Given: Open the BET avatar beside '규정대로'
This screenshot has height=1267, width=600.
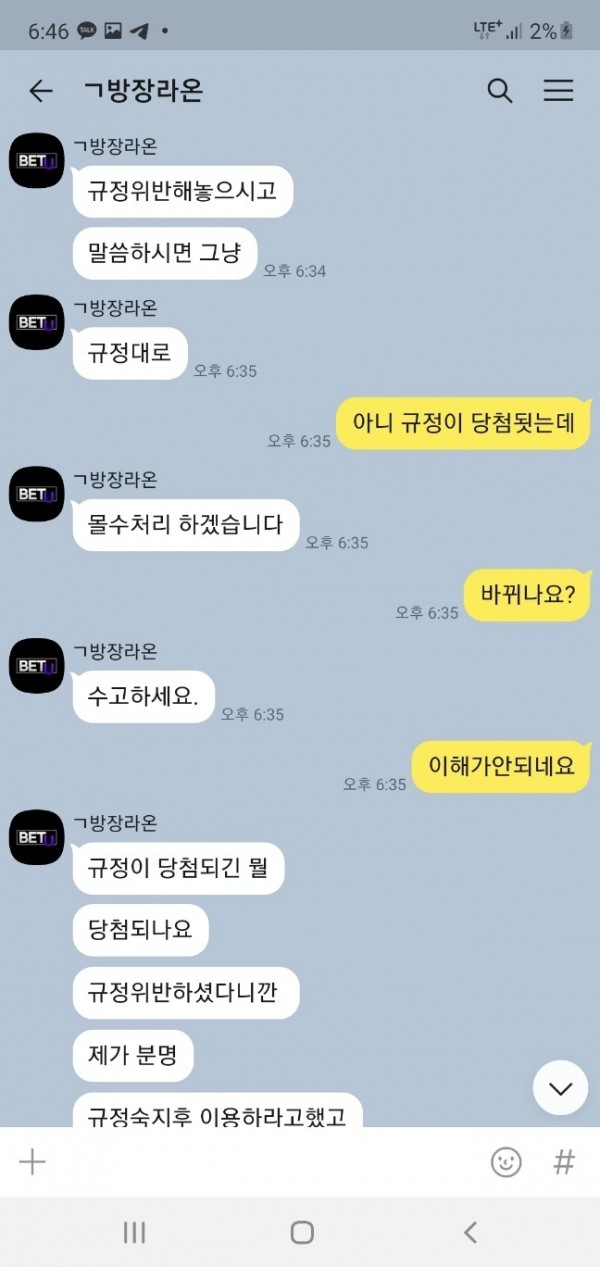Looking at the screenshot, I should (37, 322).
